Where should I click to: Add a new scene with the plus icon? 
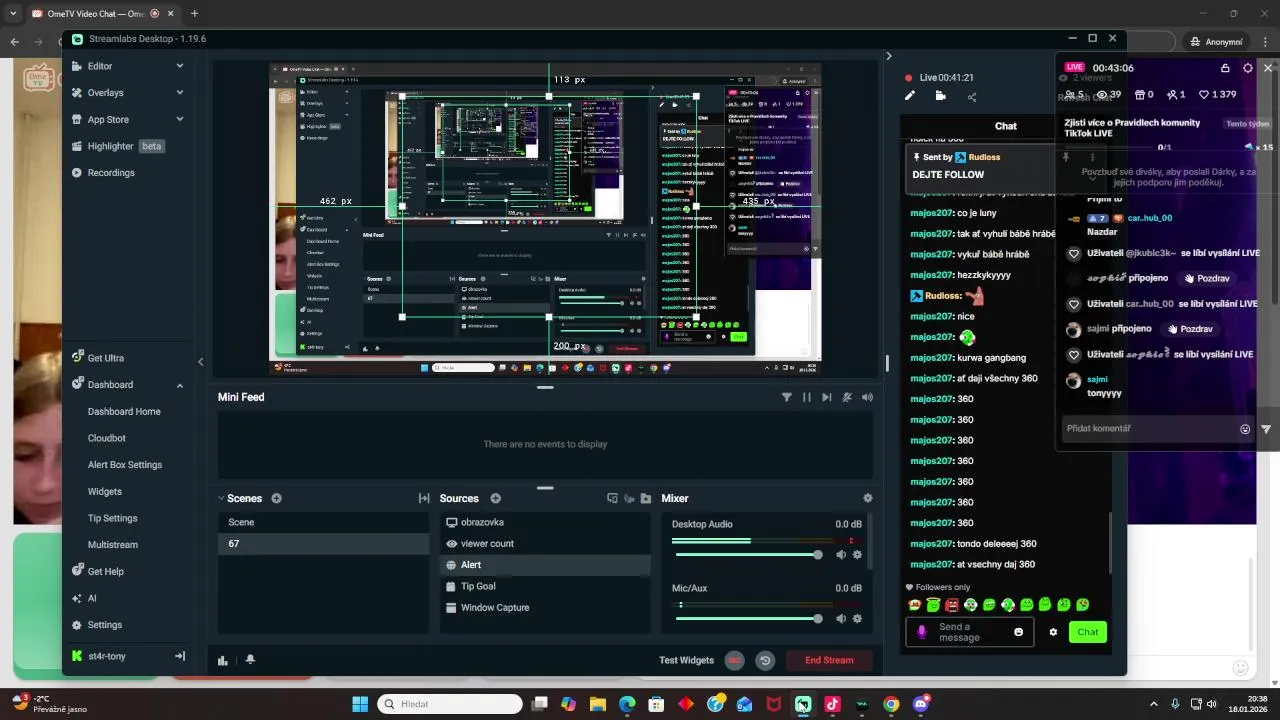276,498
